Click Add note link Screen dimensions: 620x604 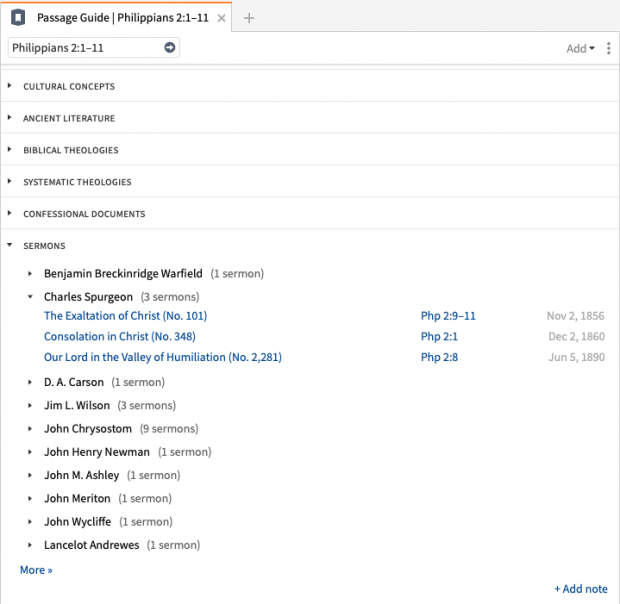[581, 589]
